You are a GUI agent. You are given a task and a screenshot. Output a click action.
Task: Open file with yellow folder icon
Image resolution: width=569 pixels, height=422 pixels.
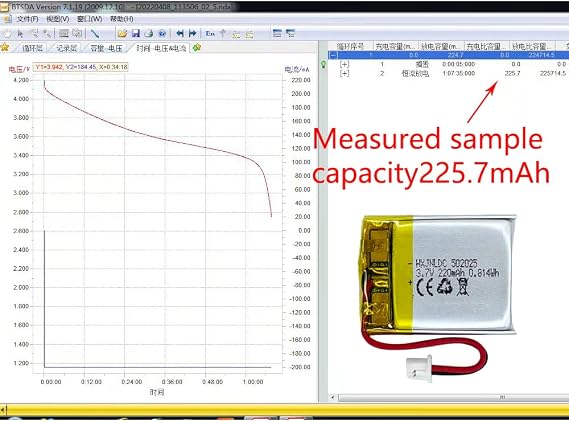tap(122, 33)
